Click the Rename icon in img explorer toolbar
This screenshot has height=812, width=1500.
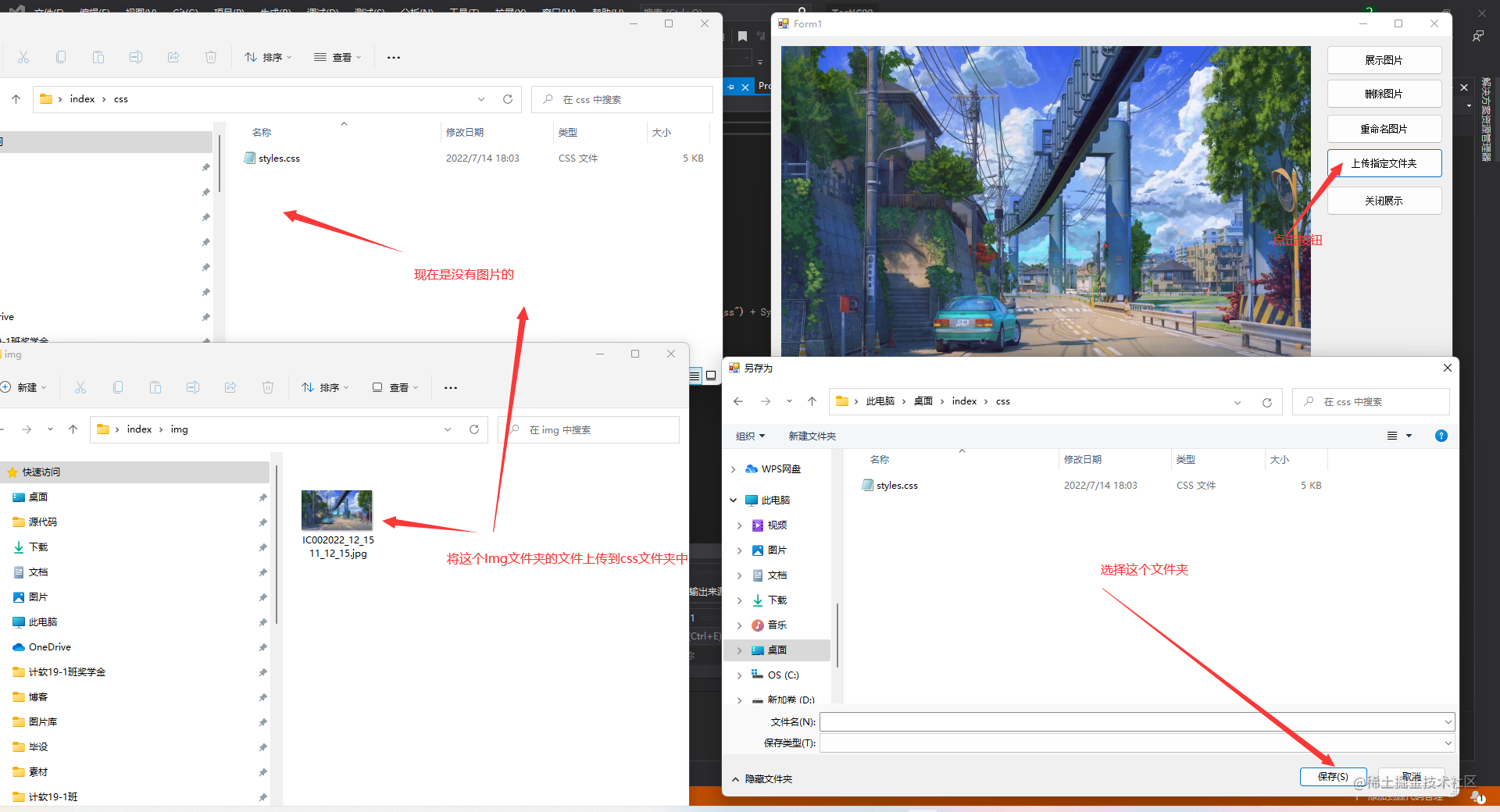193,387
